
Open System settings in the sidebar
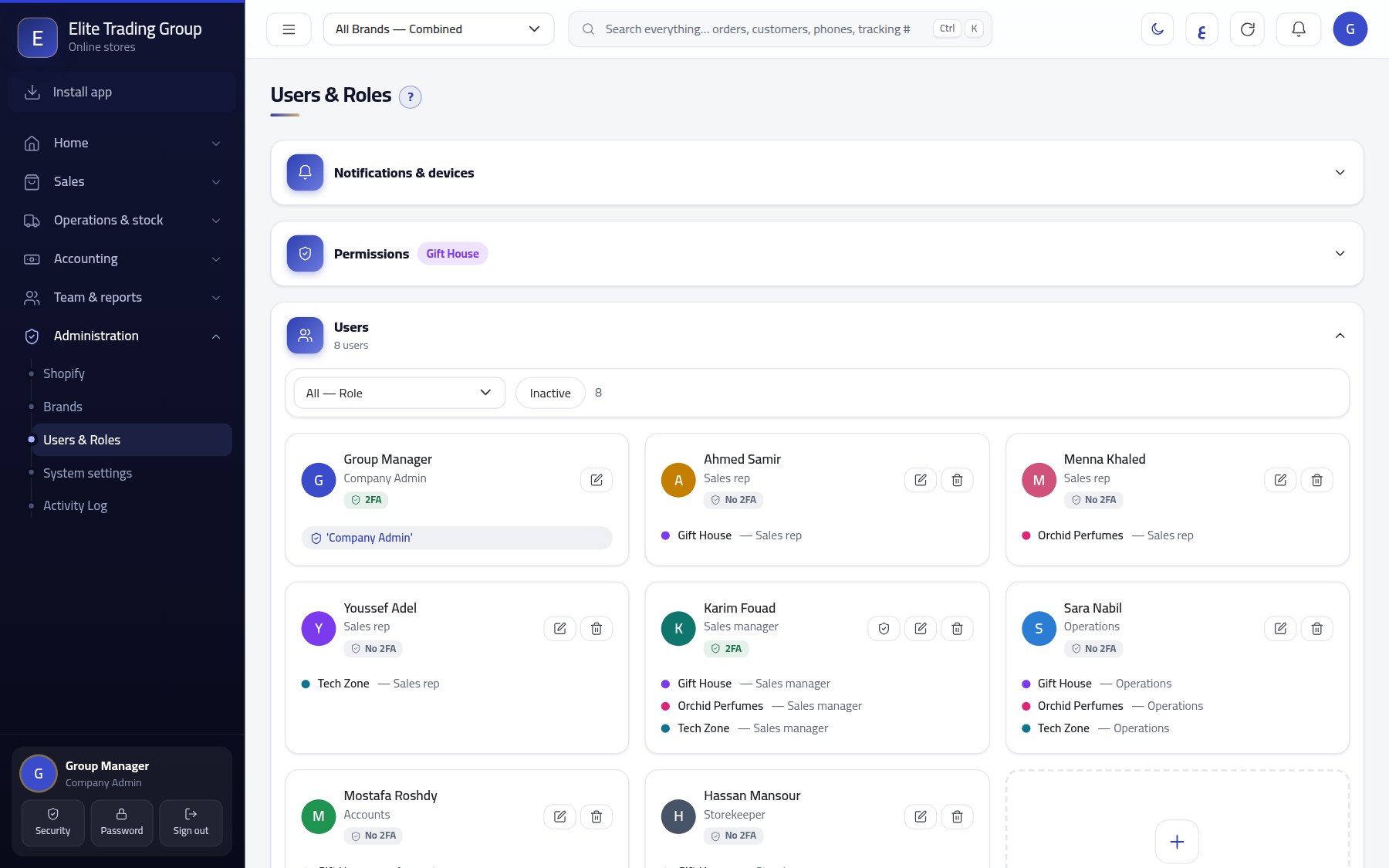pos(131,473)
